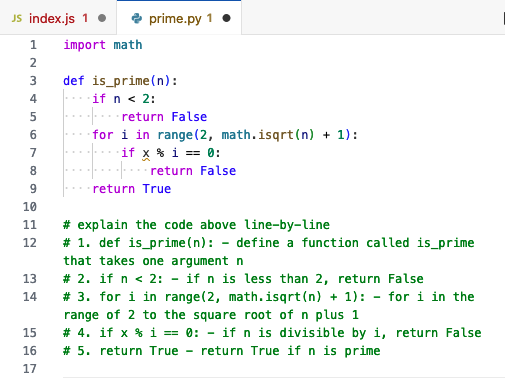Click line number 7 in gutter
This screenshot has height=378, width=505.
[x=33, y=153]
